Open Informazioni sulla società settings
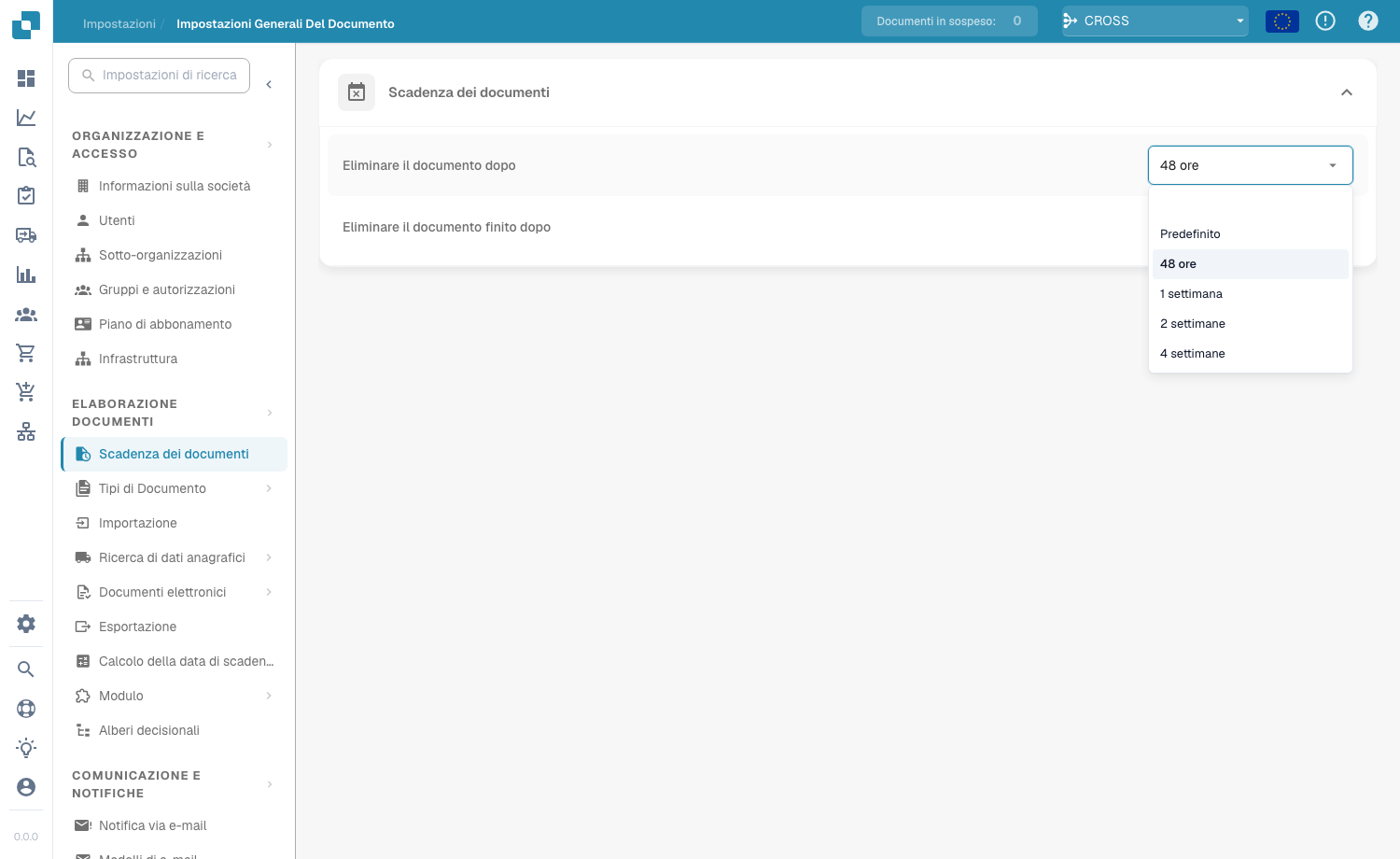Image resolution: width=1400 pixels, height=859 pixels. point(174,186)
